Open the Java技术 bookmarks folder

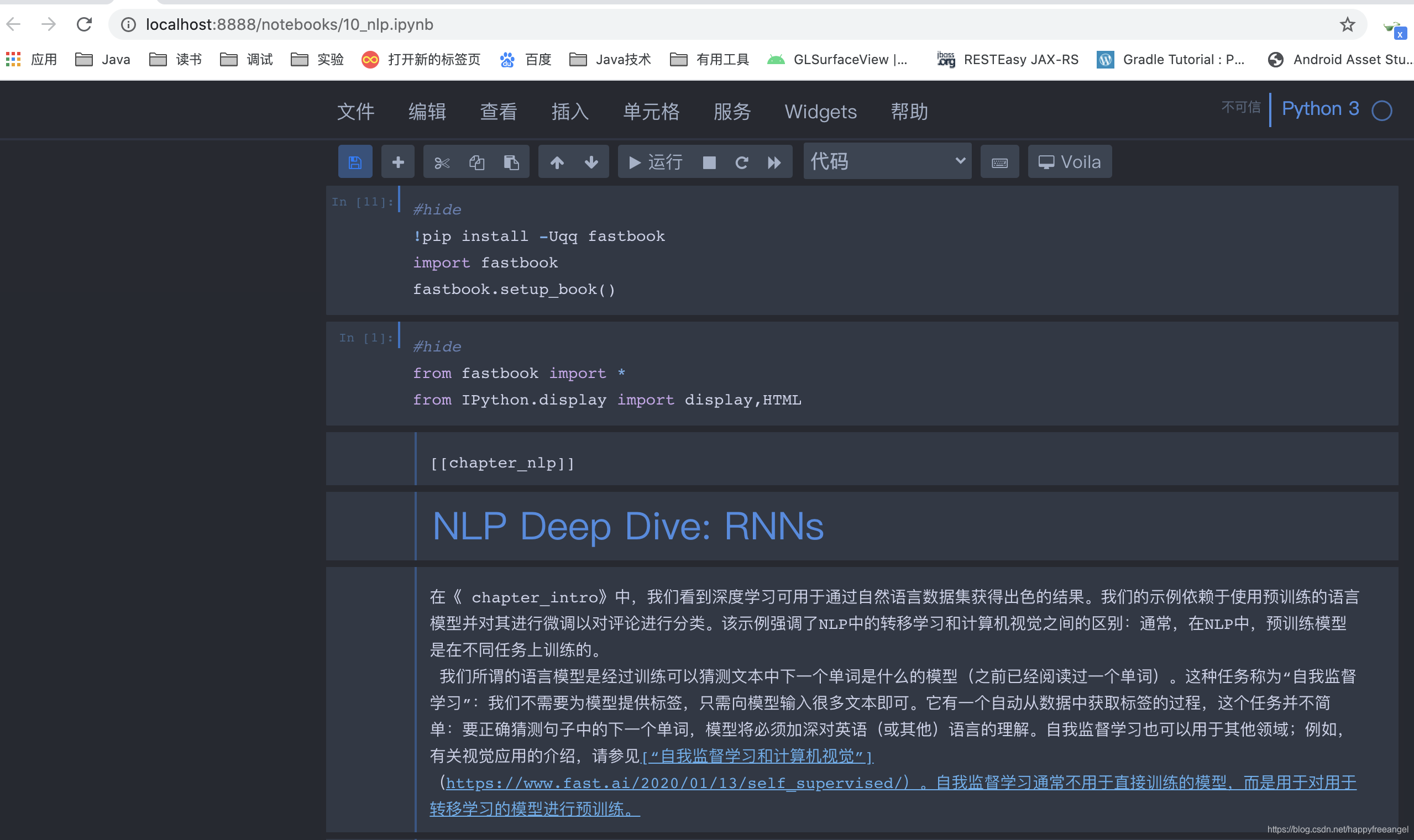point(610,60)
